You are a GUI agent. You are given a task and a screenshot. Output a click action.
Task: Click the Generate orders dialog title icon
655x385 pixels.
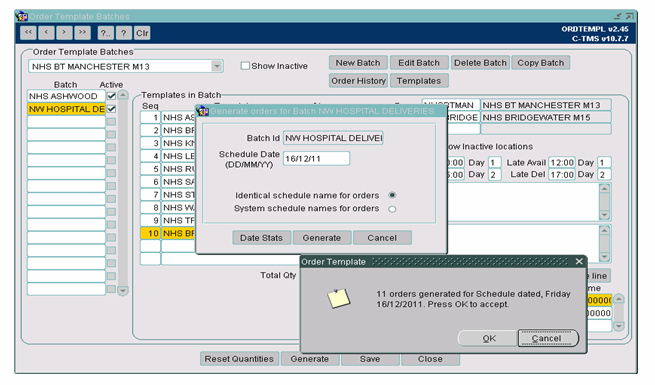point(203,111)
